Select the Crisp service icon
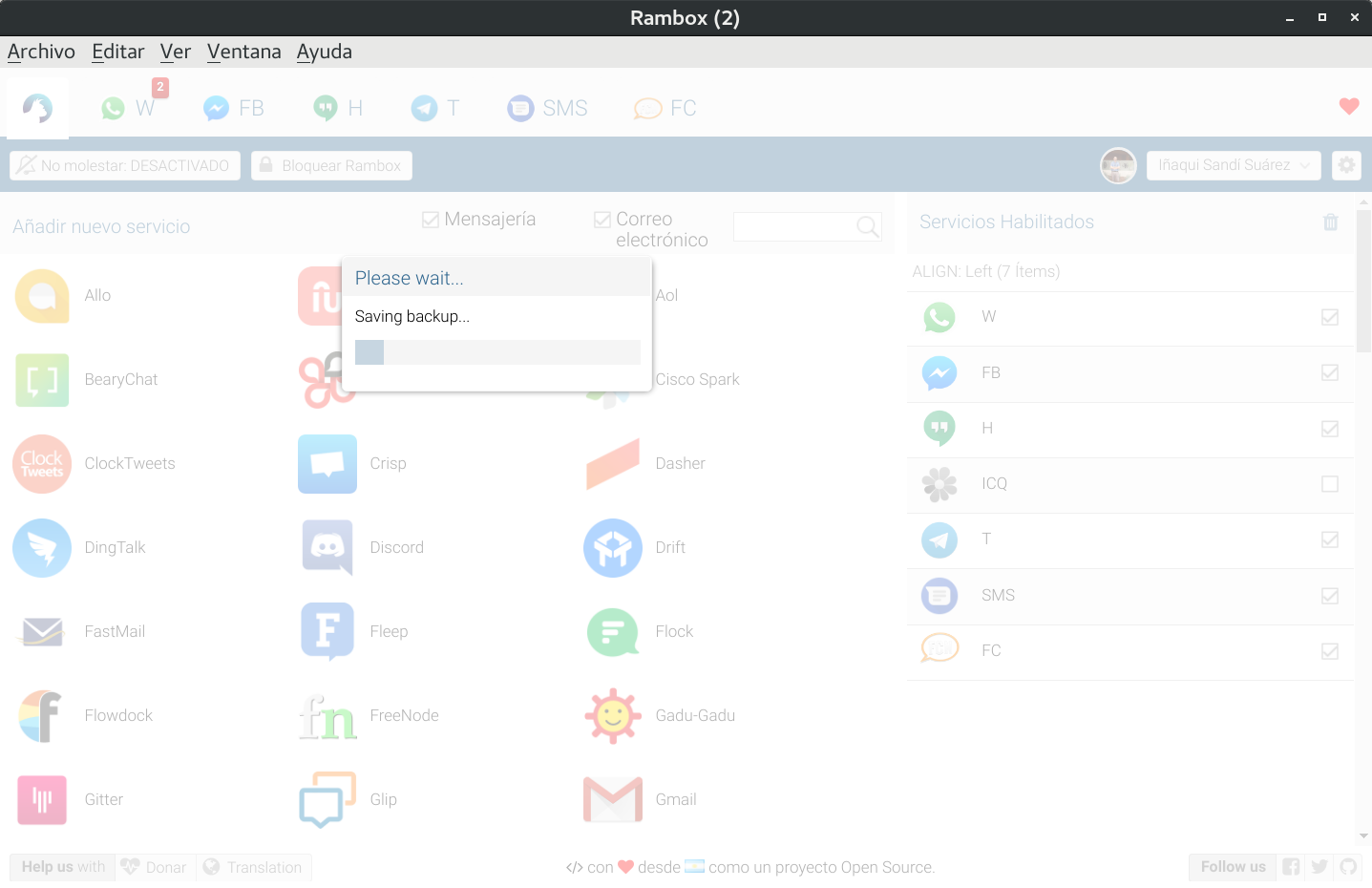The width and height of the screenshot is (1372, 888). click(327, 464)
